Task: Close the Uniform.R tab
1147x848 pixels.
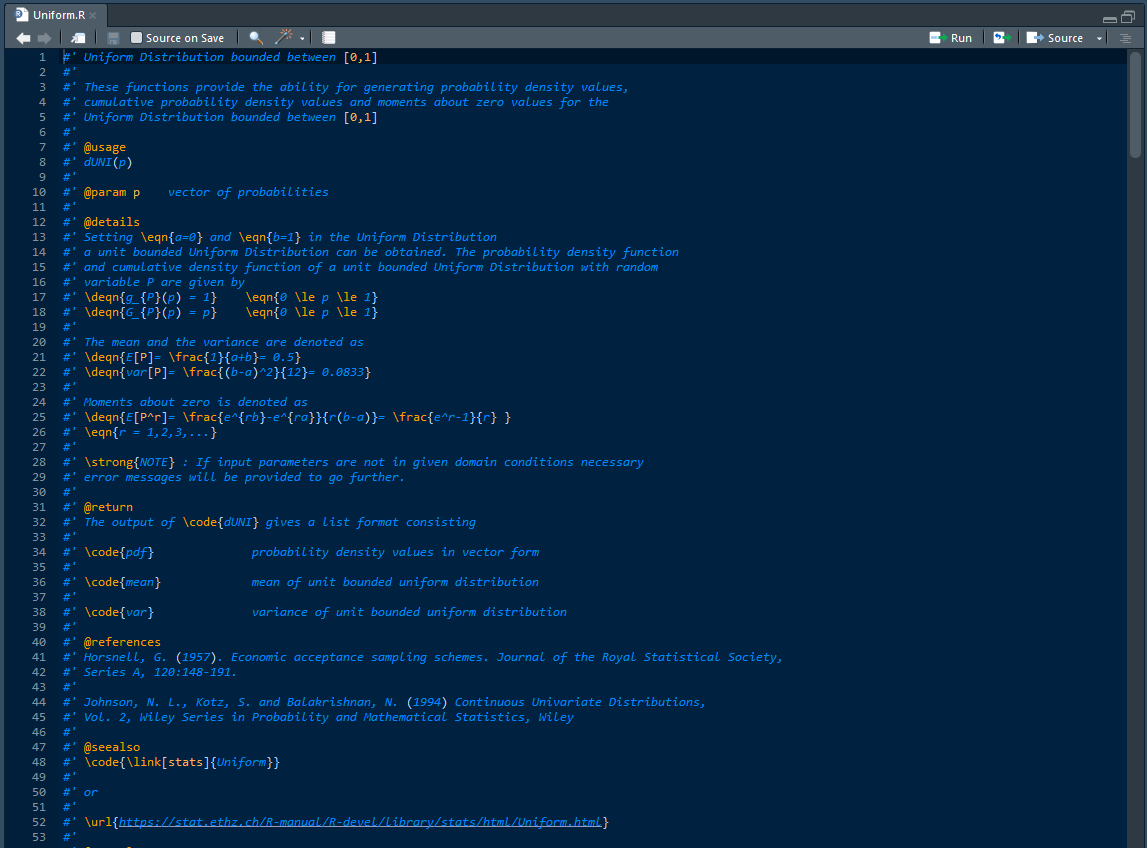Action: point(93,15)
